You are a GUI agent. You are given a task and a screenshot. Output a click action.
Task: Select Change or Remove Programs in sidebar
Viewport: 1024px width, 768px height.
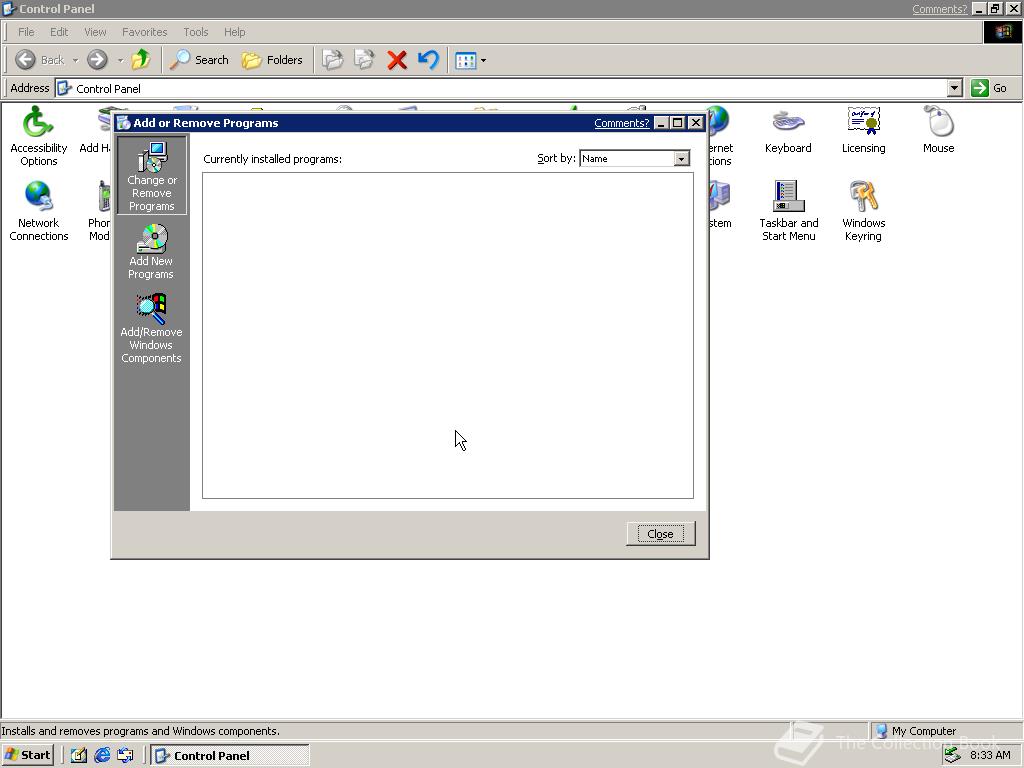[x=152, y=175]
